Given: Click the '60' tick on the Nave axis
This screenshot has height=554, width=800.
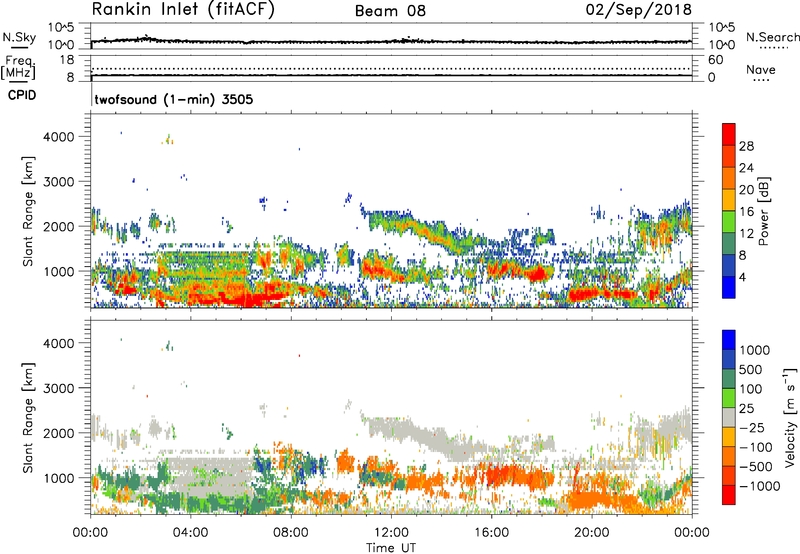Looking at the screenshot, I should tap(715, 60).
